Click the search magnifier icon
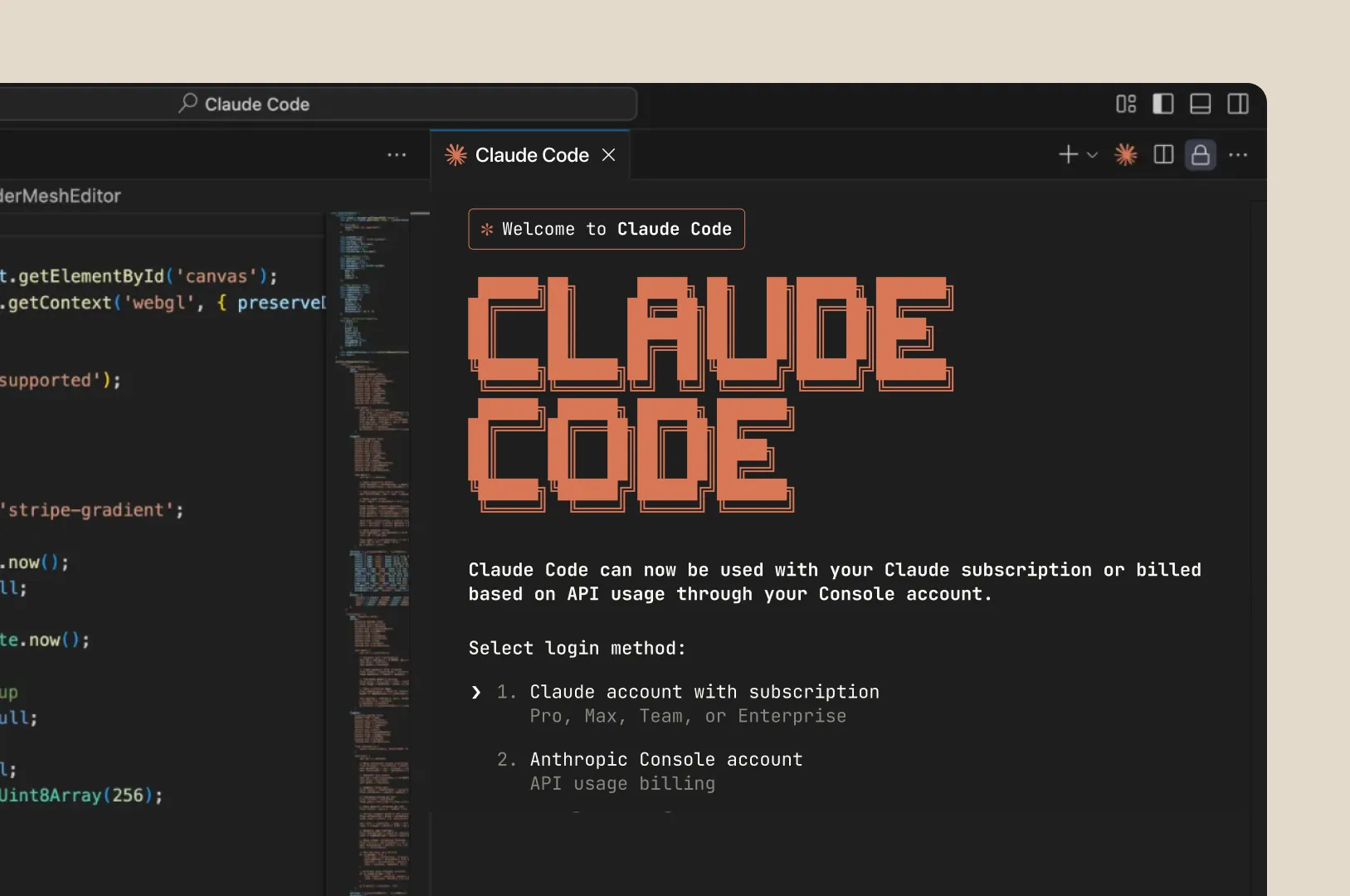The width and height of the screenshot is (1350, 896). click(188, 103)
